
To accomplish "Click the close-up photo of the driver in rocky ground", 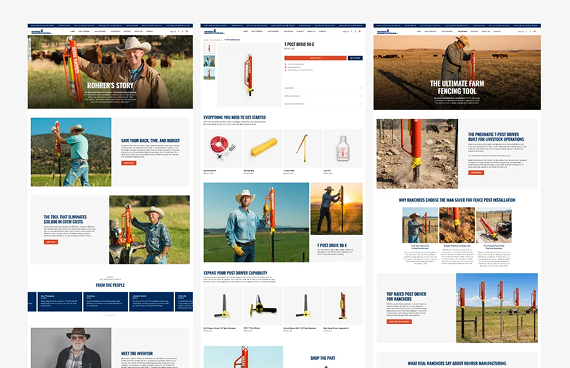I will point(417,154).
